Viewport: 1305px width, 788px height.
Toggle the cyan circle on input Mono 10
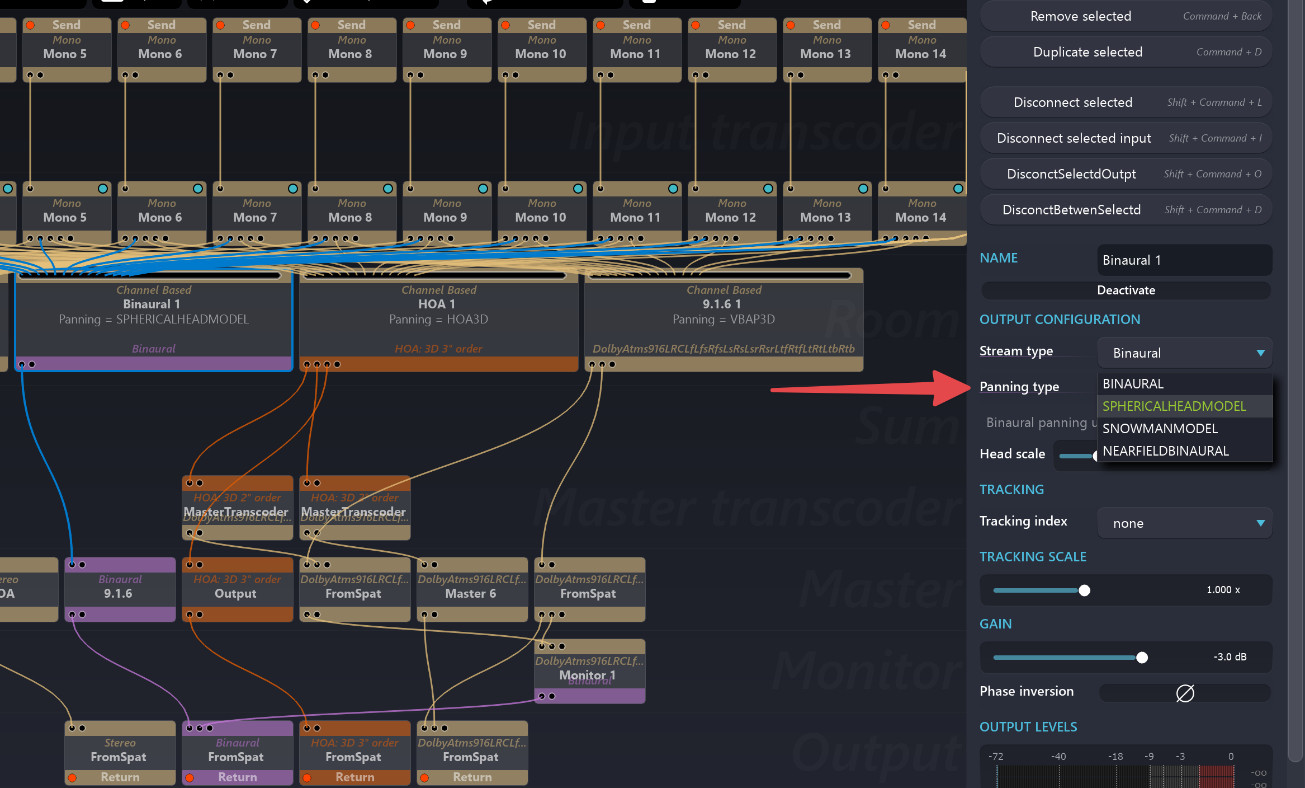(577, 188)
